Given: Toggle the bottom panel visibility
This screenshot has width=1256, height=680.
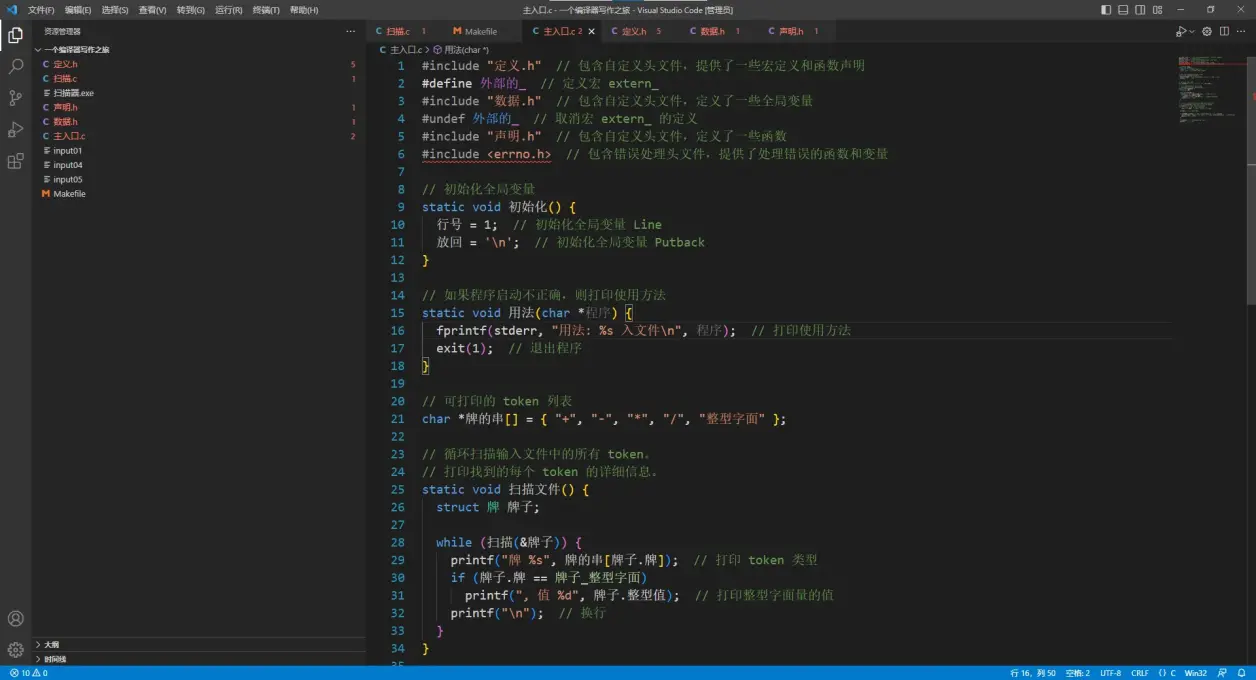Looking at the screenshot, I should pyautogui.click(x=1123, y=9).
